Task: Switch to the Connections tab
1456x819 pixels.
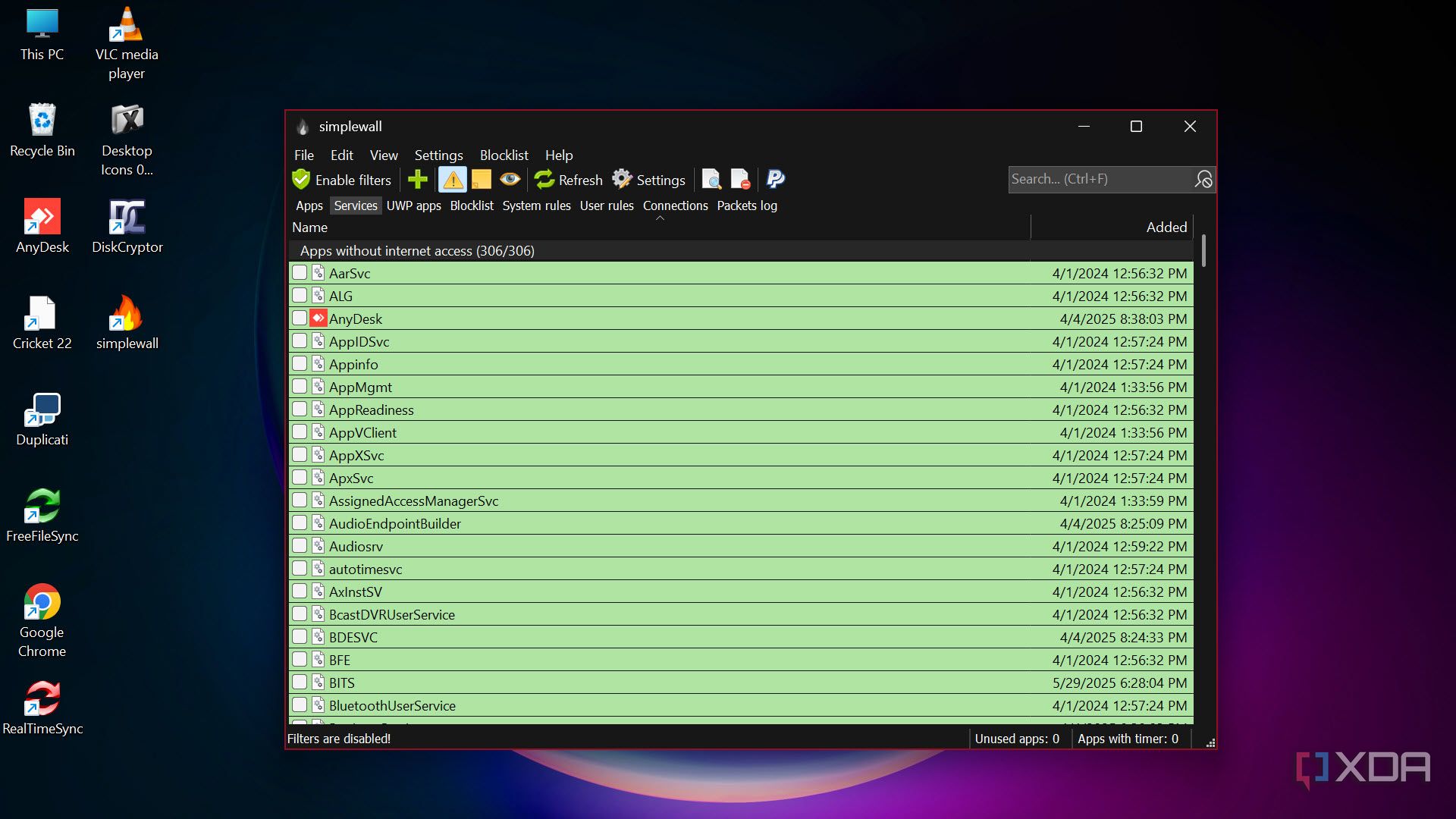Action: tap(676, 206)
